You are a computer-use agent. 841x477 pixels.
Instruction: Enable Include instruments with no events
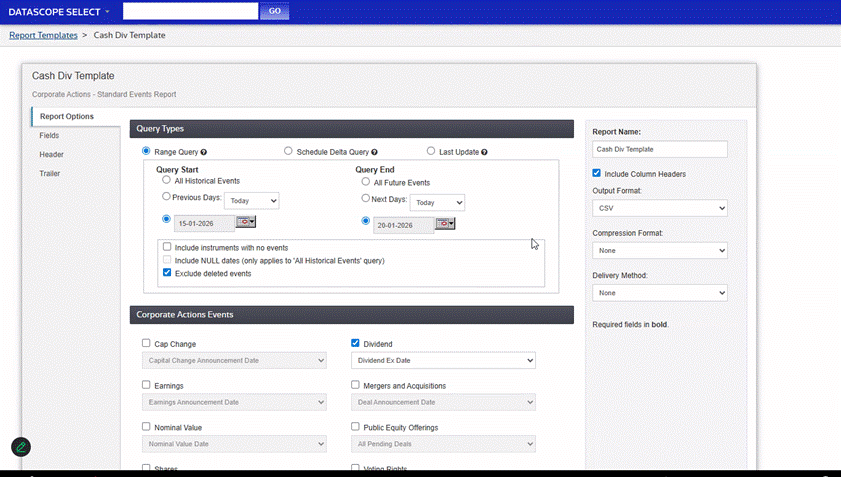(x=167, y=247)
